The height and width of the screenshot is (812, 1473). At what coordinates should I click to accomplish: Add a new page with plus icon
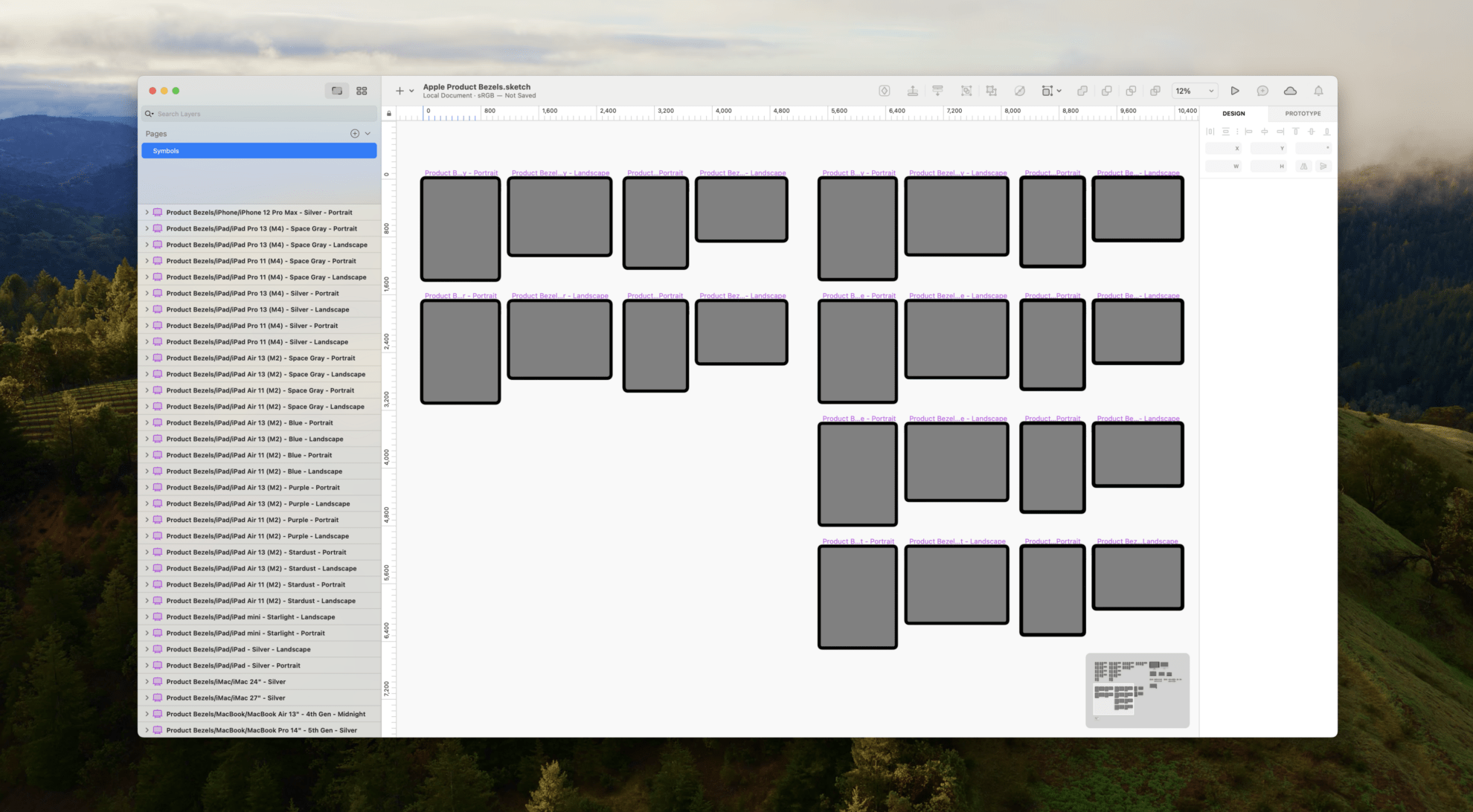click(355, 134)
